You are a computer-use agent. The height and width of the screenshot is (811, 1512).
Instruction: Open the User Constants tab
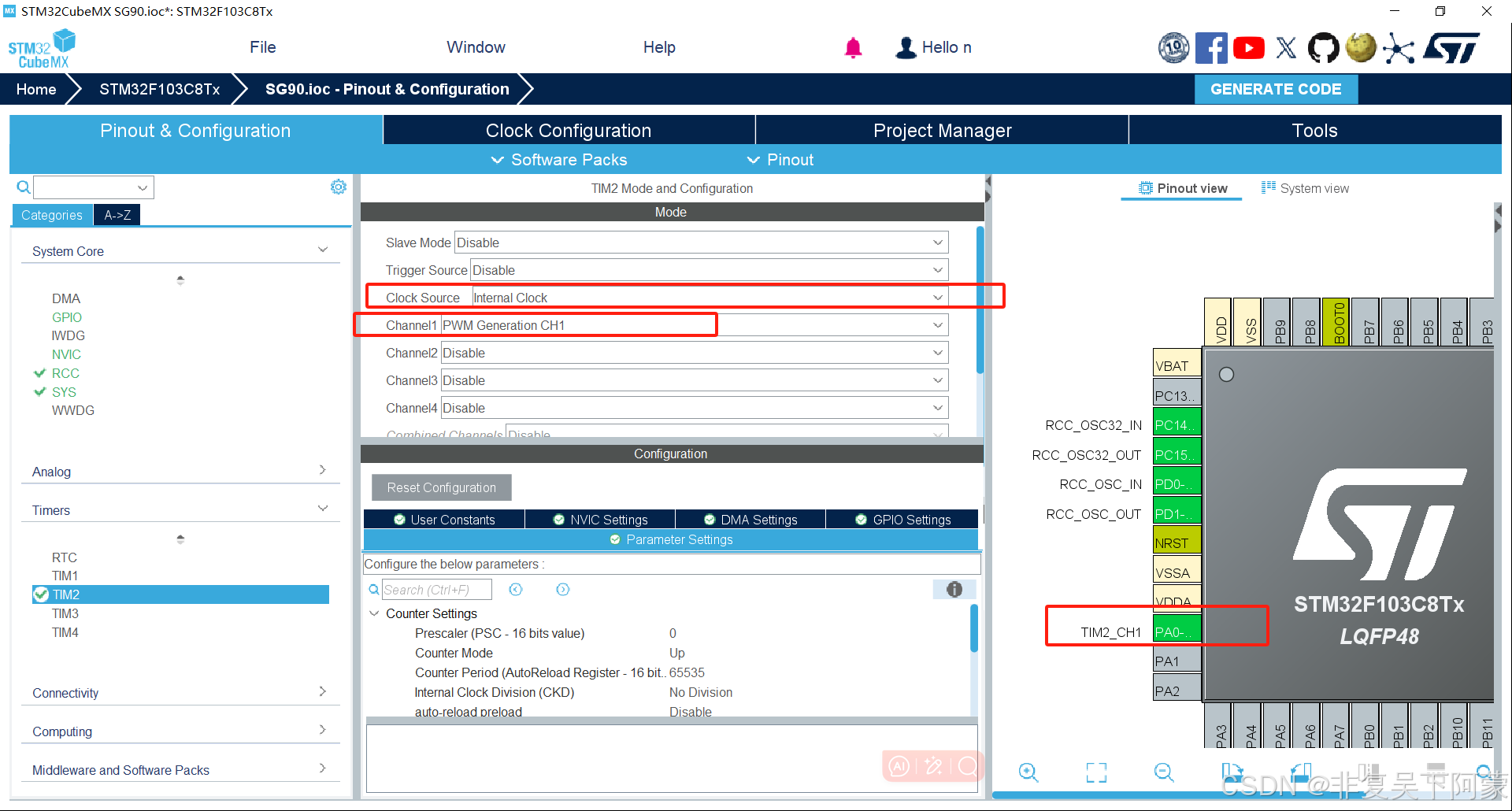(x=444, y=520)
